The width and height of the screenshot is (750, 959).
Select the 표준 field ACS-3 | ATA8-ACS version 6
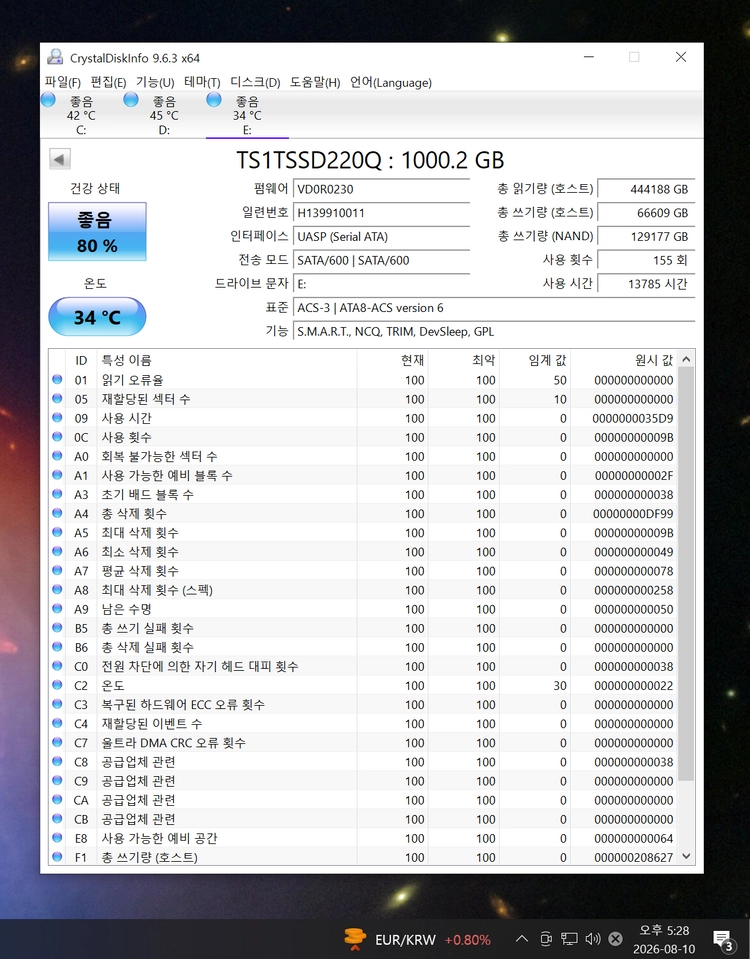pyautogui.click(x=494, y=308)
